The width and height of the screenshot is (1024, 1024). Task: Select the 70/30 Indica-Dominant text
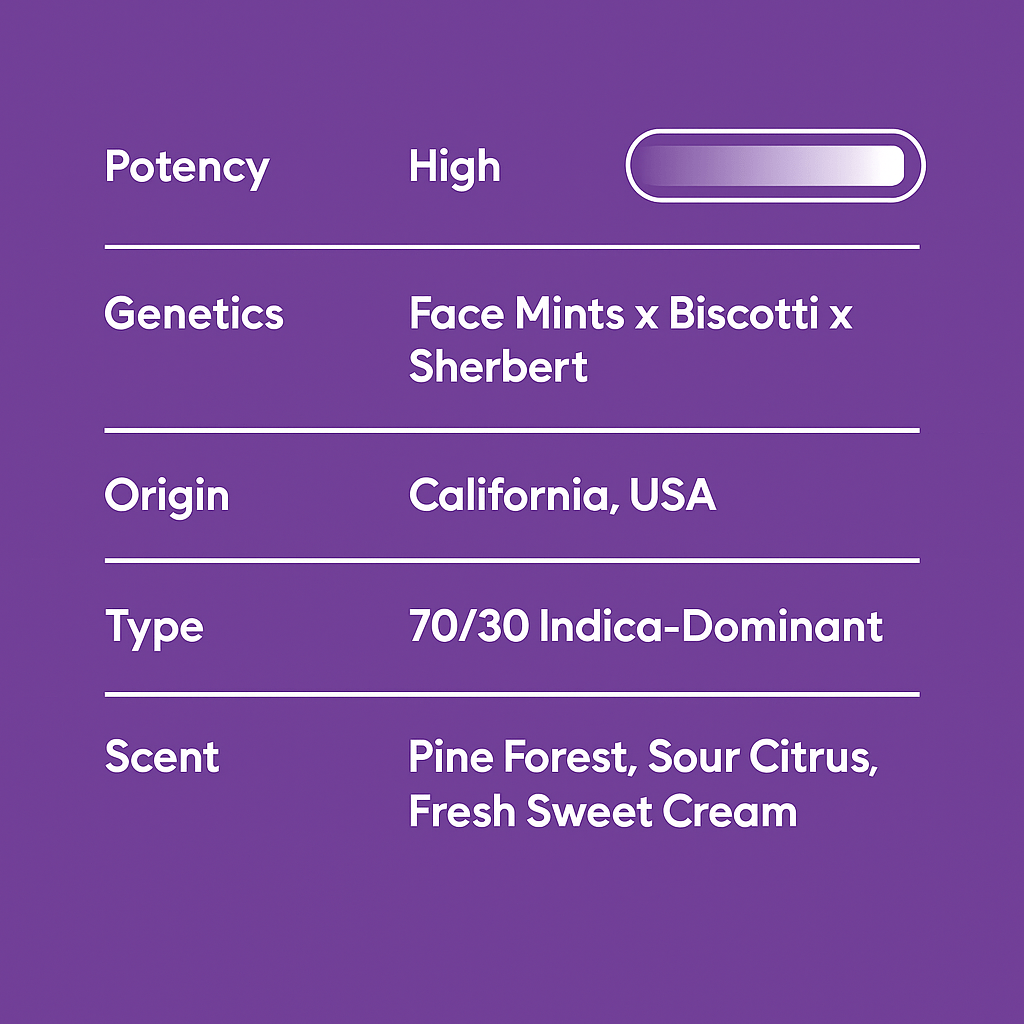[645, 627]
